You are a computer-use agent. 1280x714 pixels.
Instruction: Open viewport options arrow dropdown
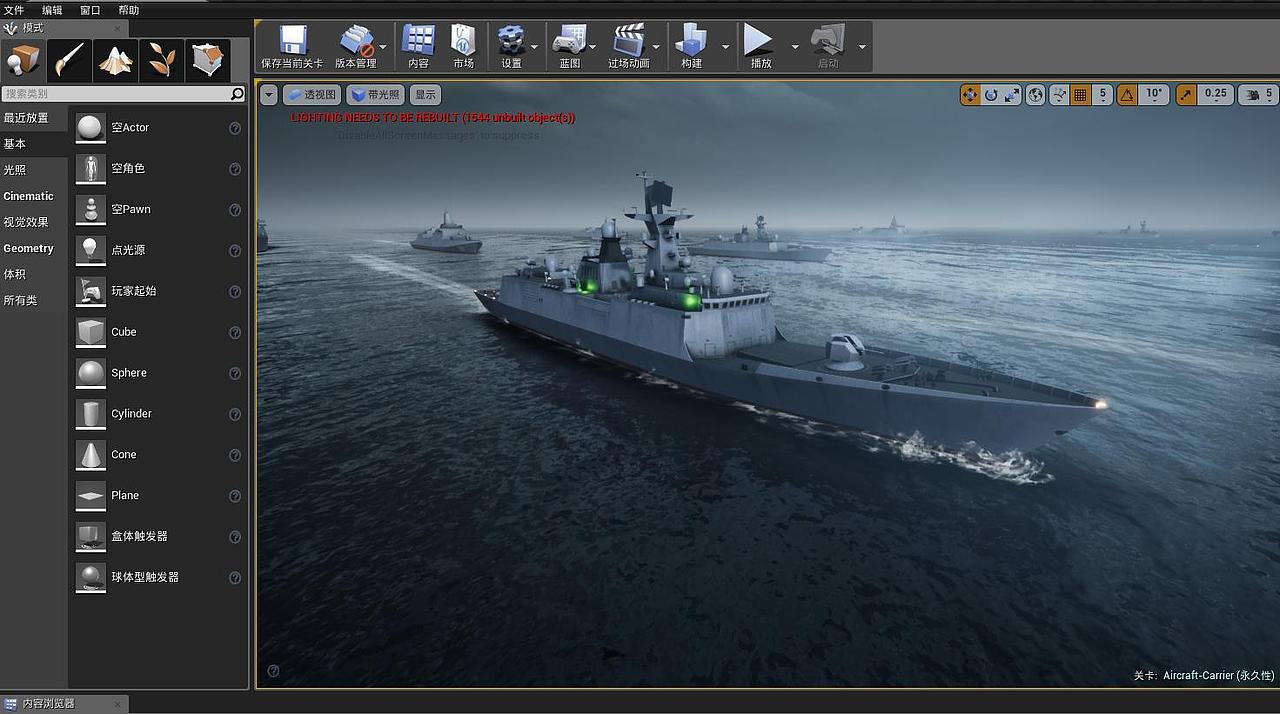[x=269, y=95]
